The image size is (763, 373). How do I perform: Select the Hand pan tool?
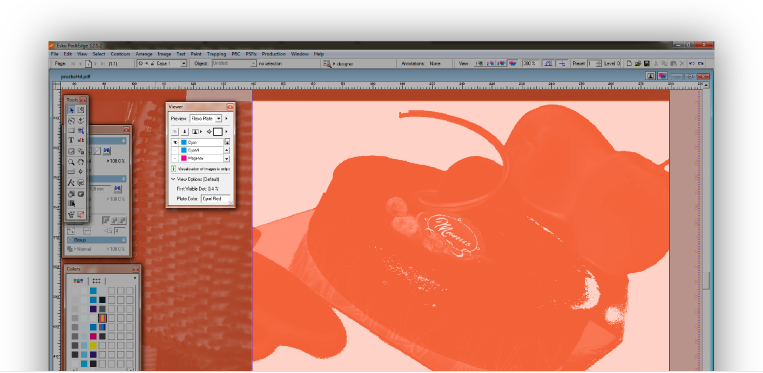(x=80, y=162)
